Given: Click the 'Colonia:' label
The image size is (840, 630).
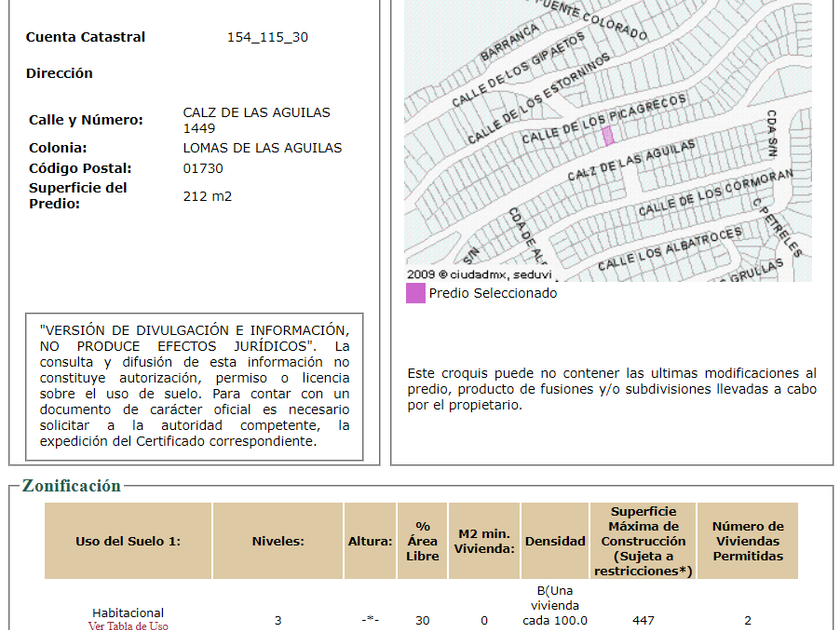Looking at the screenshot, I should [58, 148].
